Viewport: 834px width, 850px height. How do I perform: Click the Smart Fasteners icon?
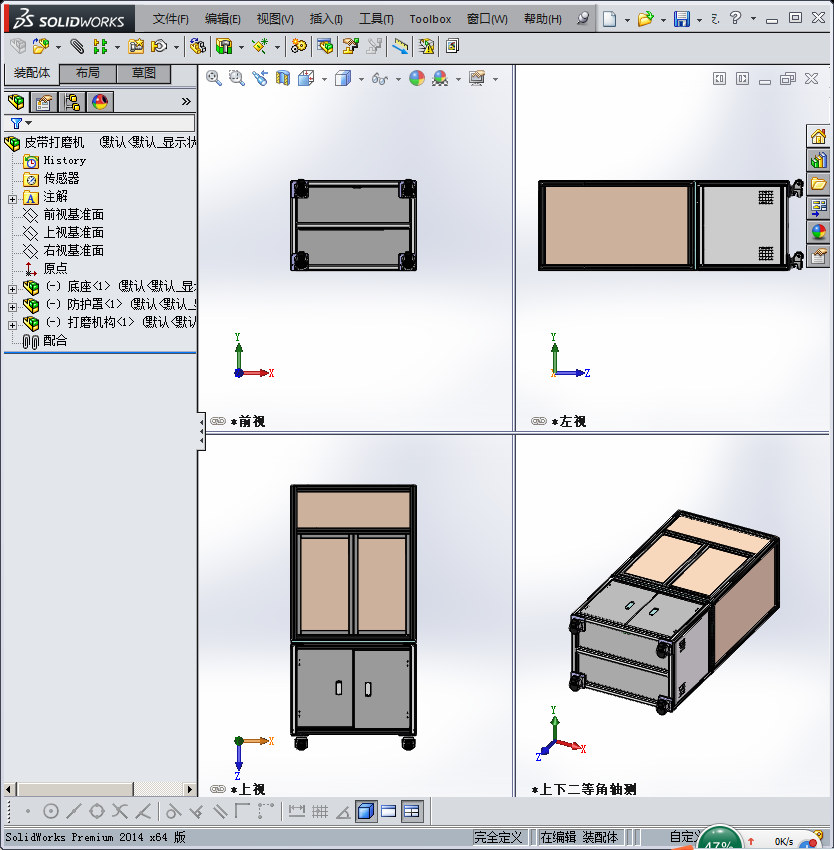(x=136, y=46)
